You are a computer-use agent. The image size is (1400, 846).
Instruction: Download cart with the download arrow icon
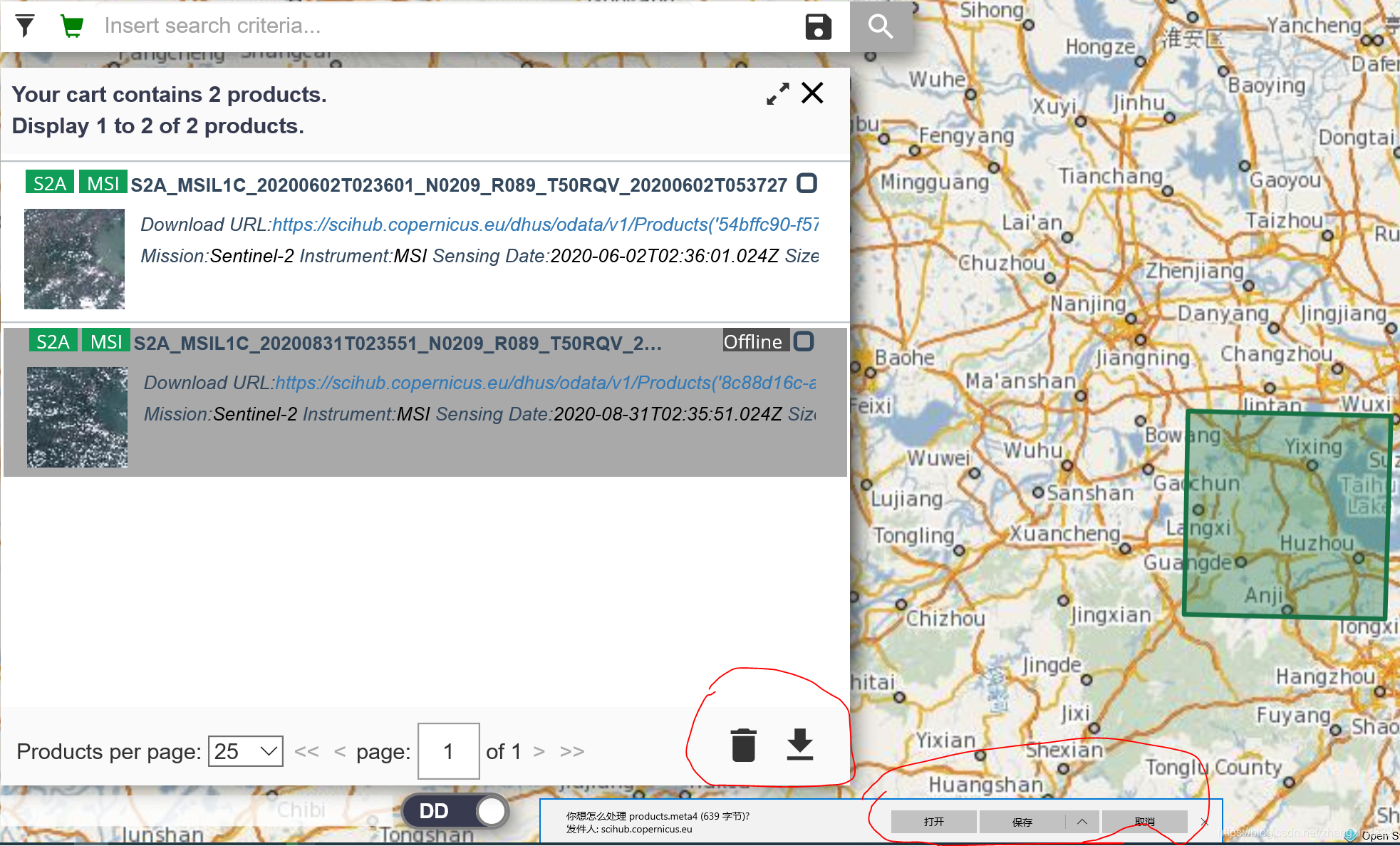coord(799,746)
